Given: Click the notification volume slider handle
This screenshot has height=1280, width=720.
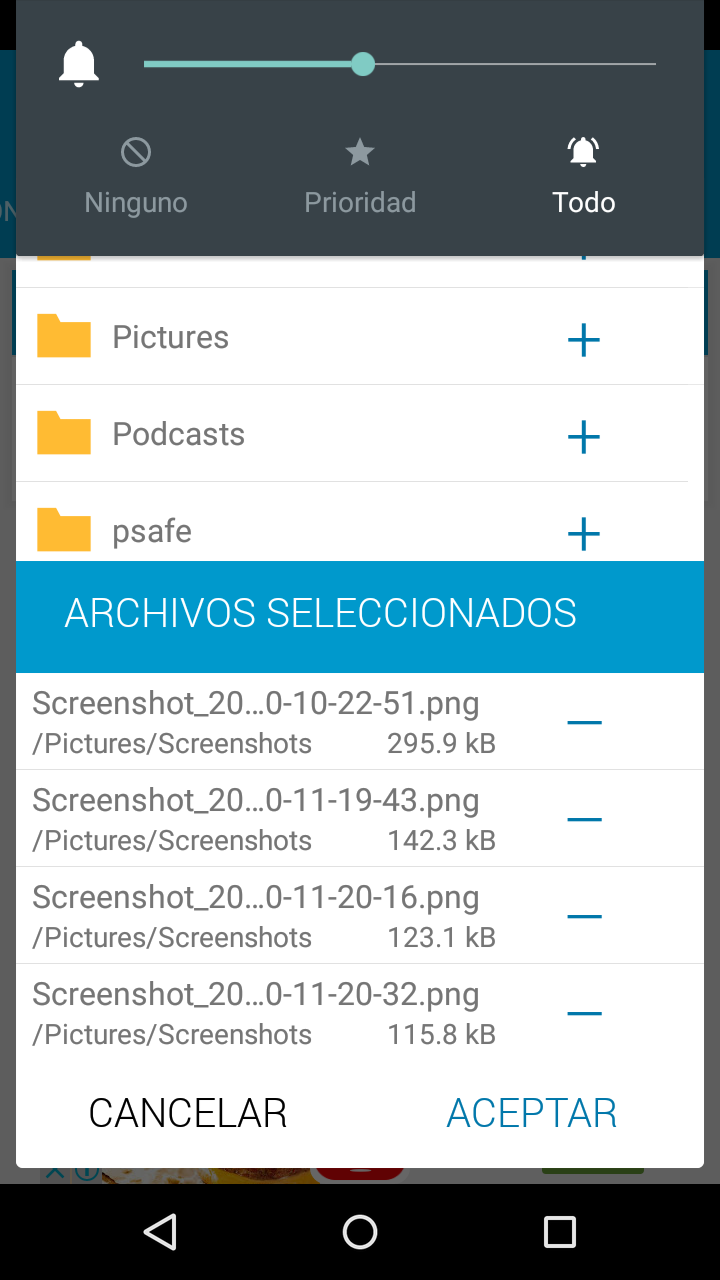Looking at the screenshot, I should (x=363, y=64).
